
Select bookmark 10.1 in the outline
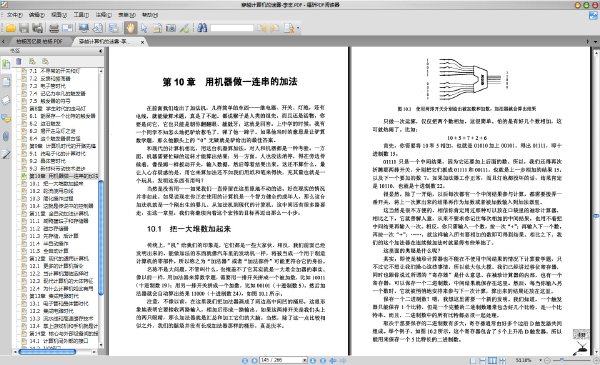click(x=56, y=184)
